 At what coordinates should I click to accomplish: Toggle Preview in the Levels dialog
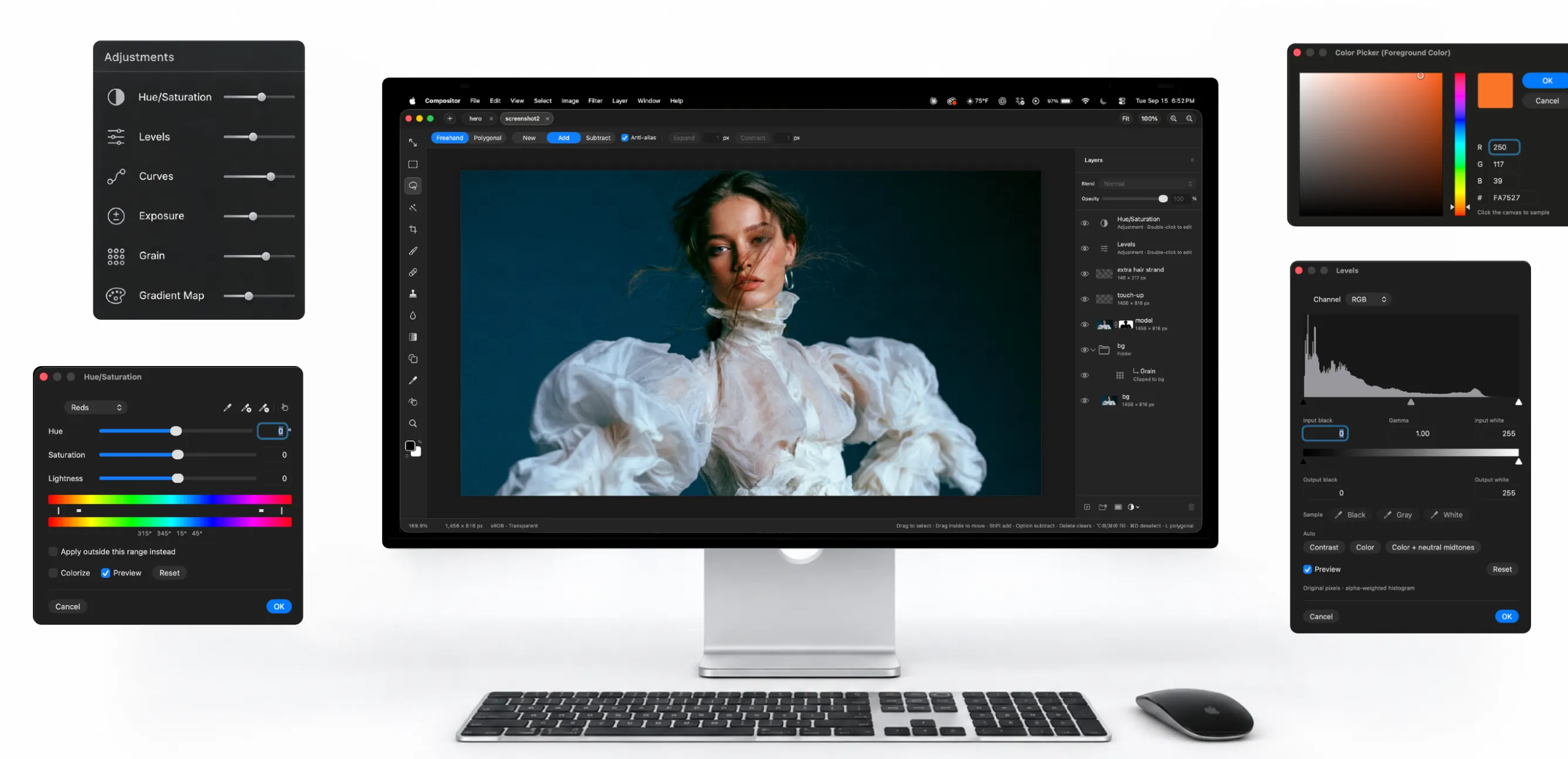tap(1307, 569)
